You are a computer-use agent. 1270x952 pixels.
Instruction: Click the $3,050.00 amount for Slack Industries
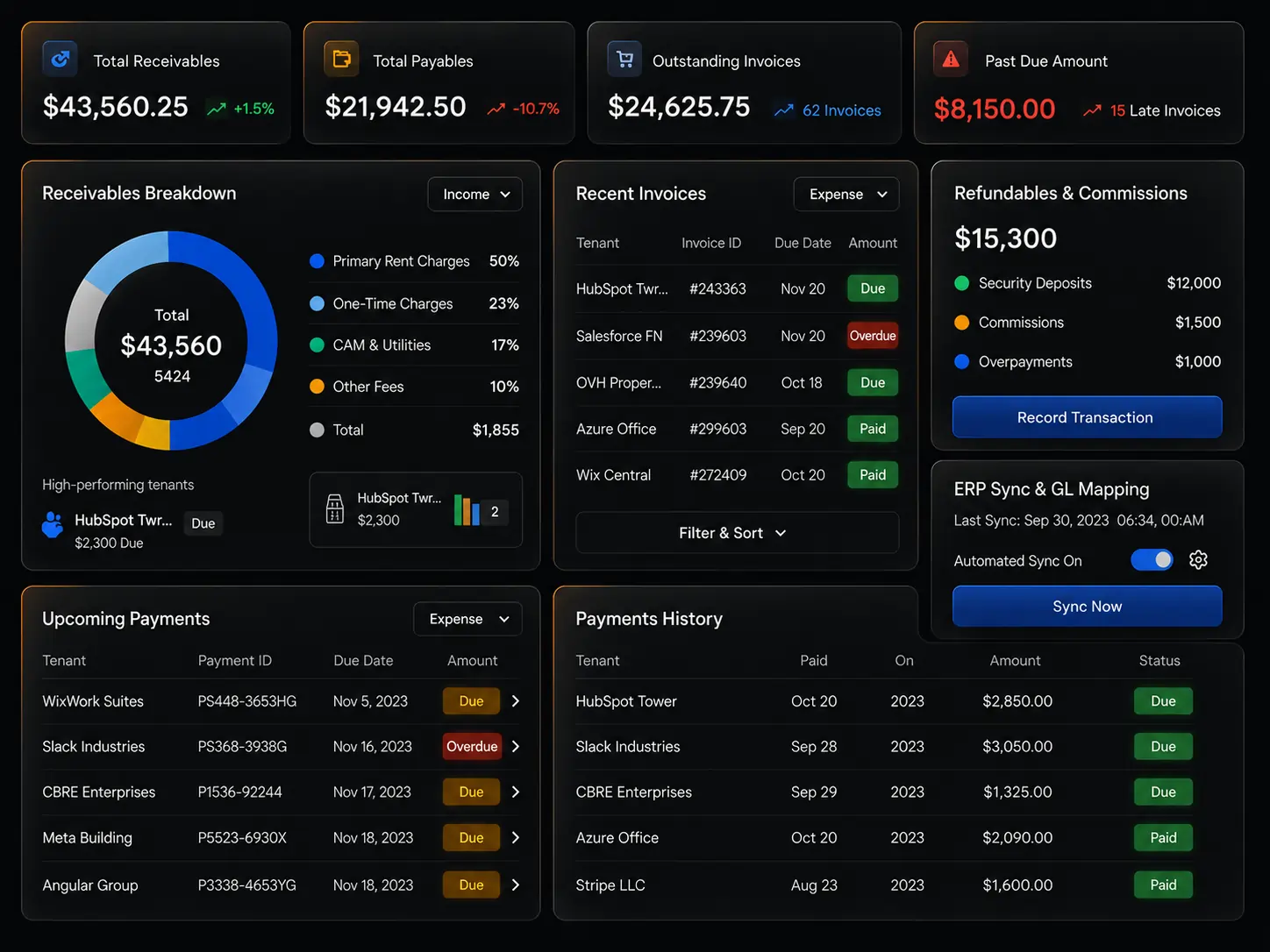tap(1017, 747)
